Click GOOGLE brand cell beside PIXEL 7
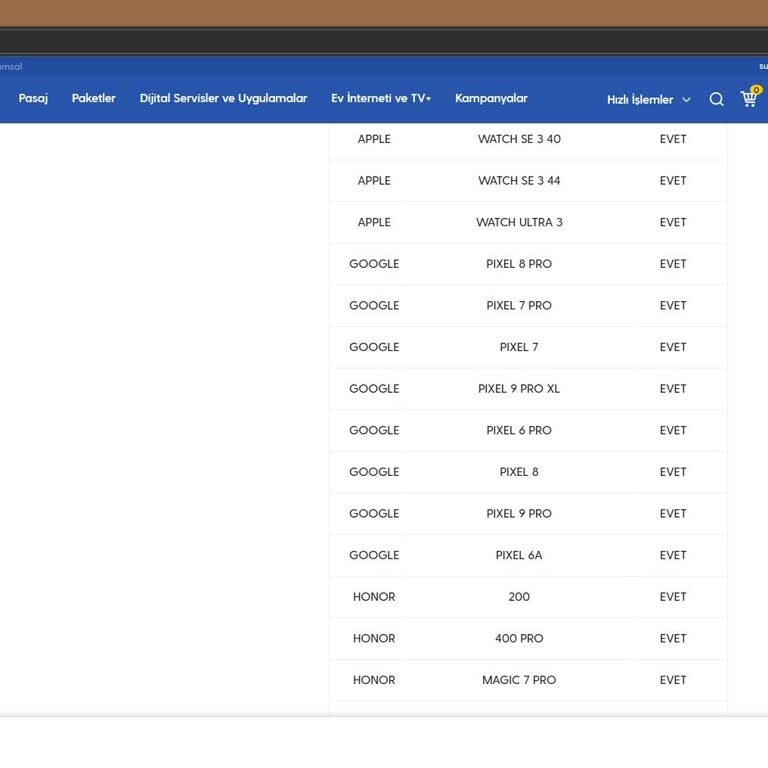768x768 pixels. 374,347
